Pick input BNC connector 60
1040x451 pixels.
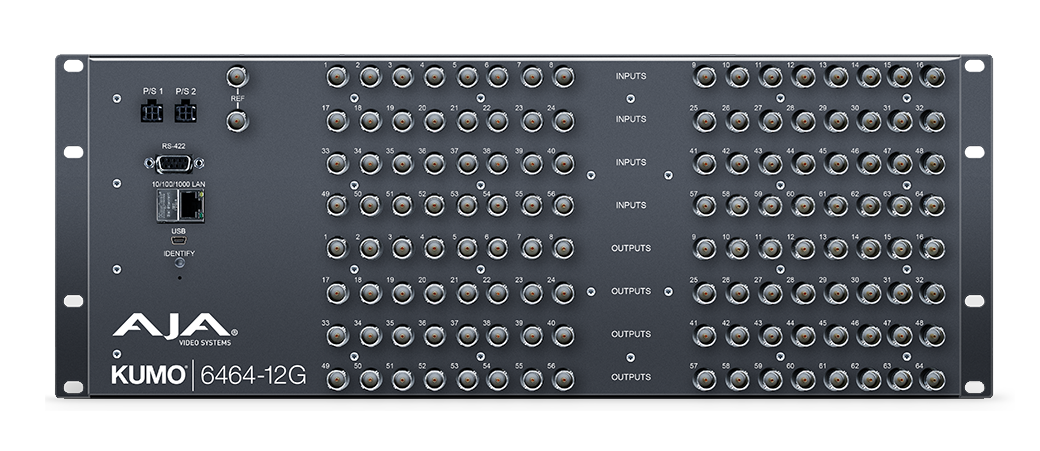(x=803, y=206)
